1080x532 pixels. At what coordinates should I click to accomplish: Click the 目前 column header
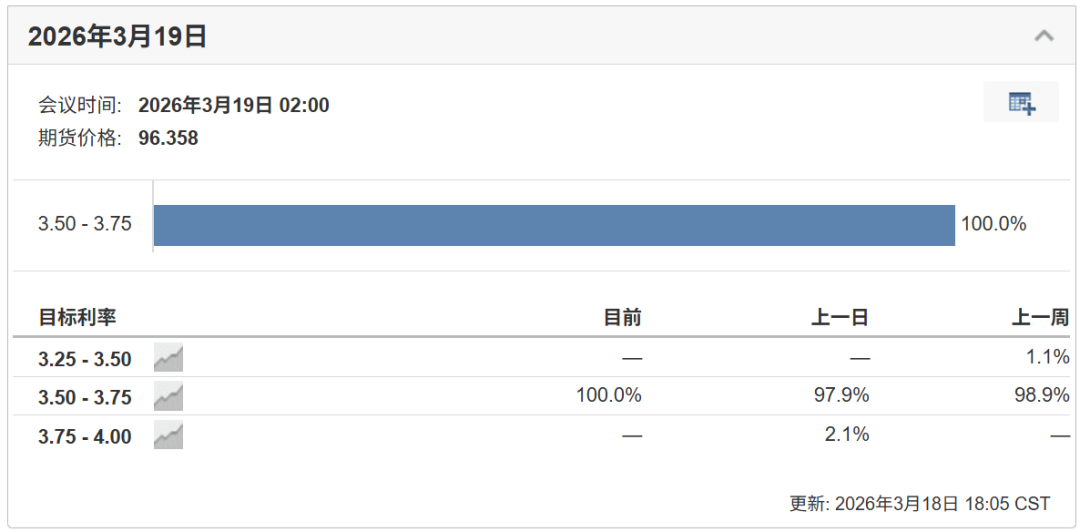point(623,317)
